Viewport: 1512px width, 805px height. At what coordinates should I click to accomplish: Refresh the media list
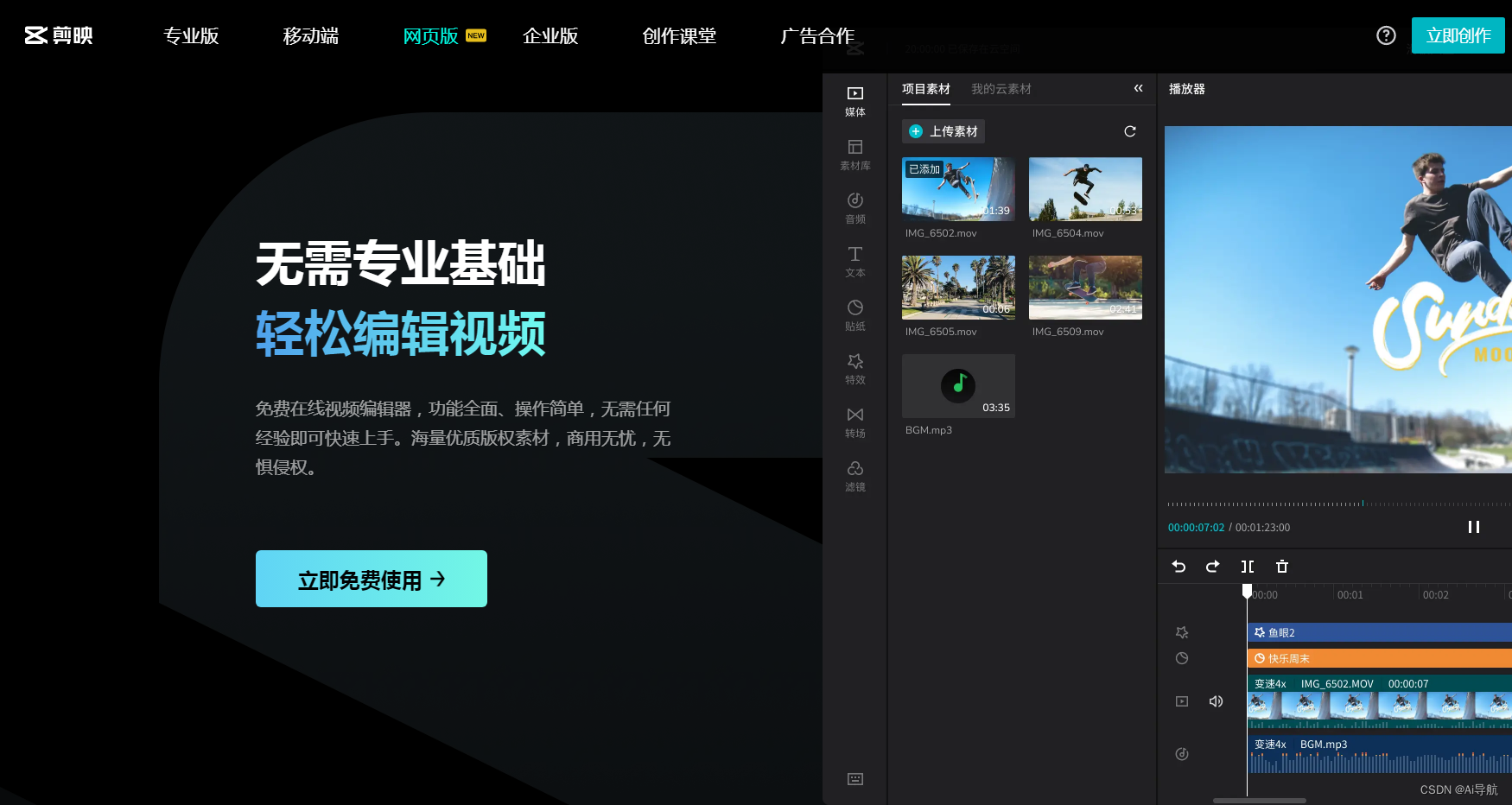pyautogui.click(x=1130, y=131)
